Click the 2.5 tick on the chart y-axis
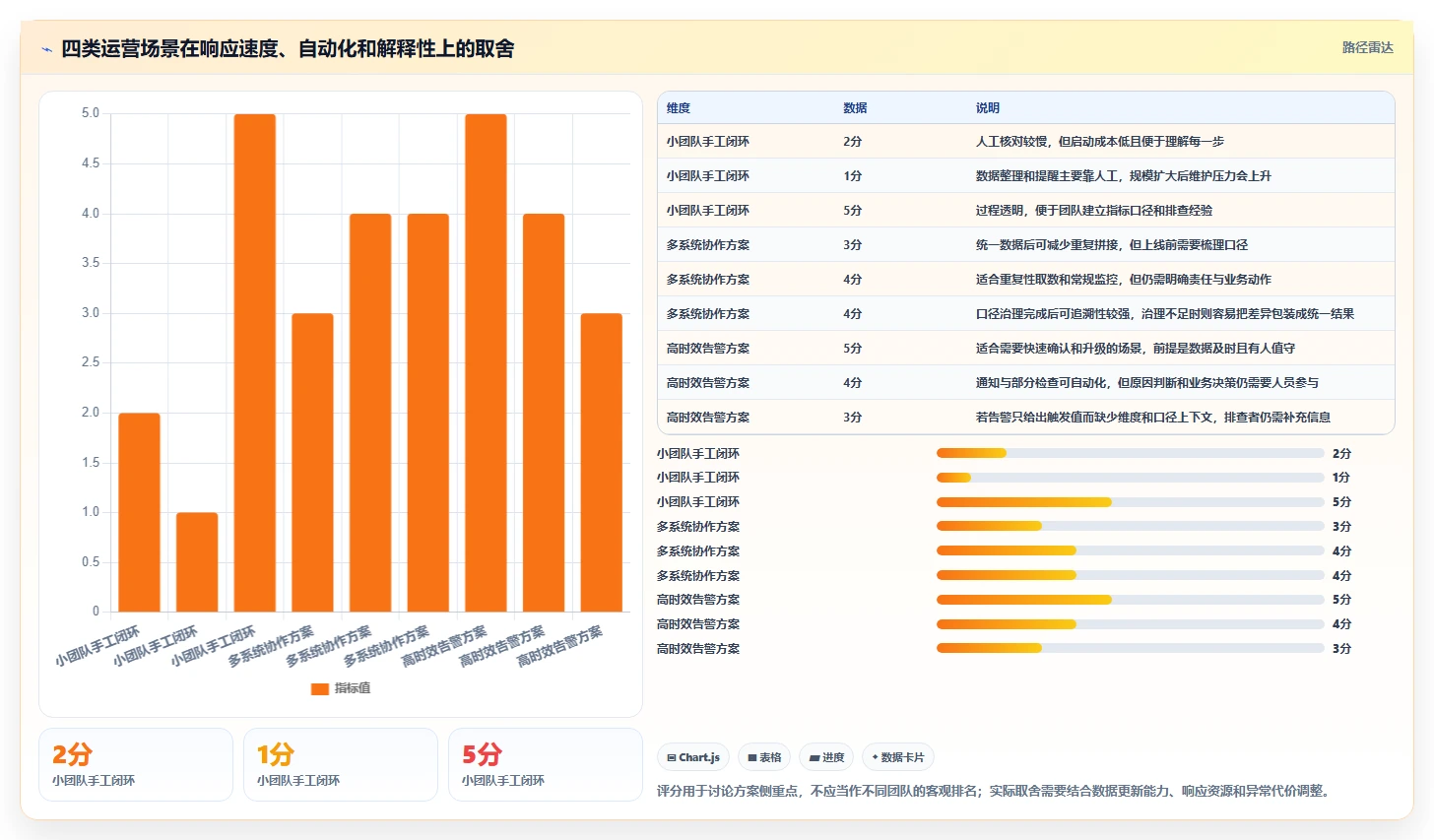Viewport: 1434px width, 840px height. 91,362
